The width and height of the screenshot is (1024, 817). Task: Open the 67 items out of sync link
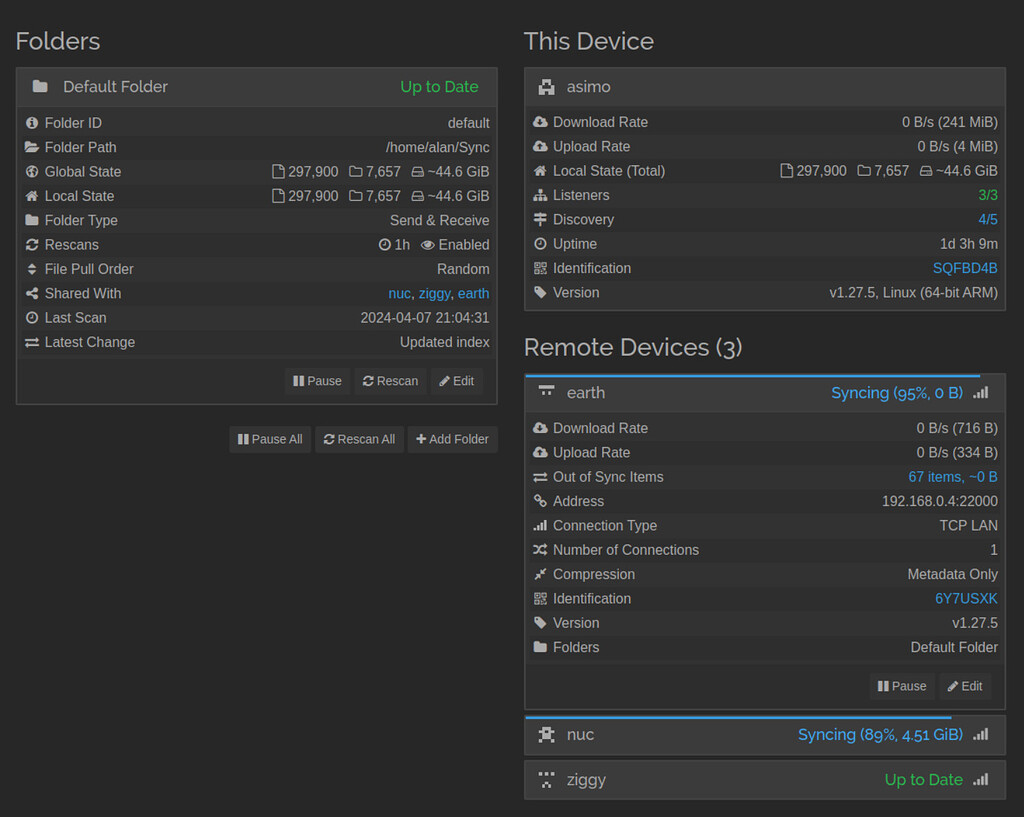tap(952, 477)
